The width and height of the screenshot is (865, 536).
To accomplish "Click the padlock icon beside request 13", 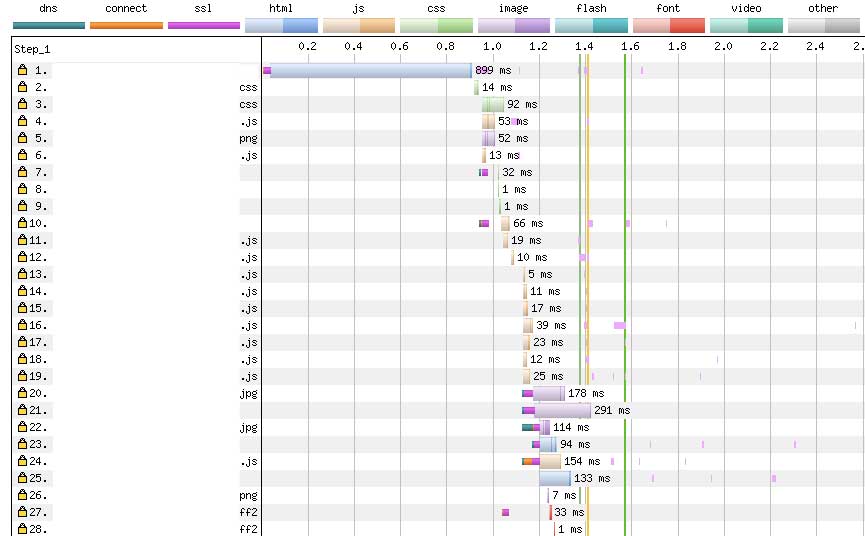I will click(x=22, y=275).
